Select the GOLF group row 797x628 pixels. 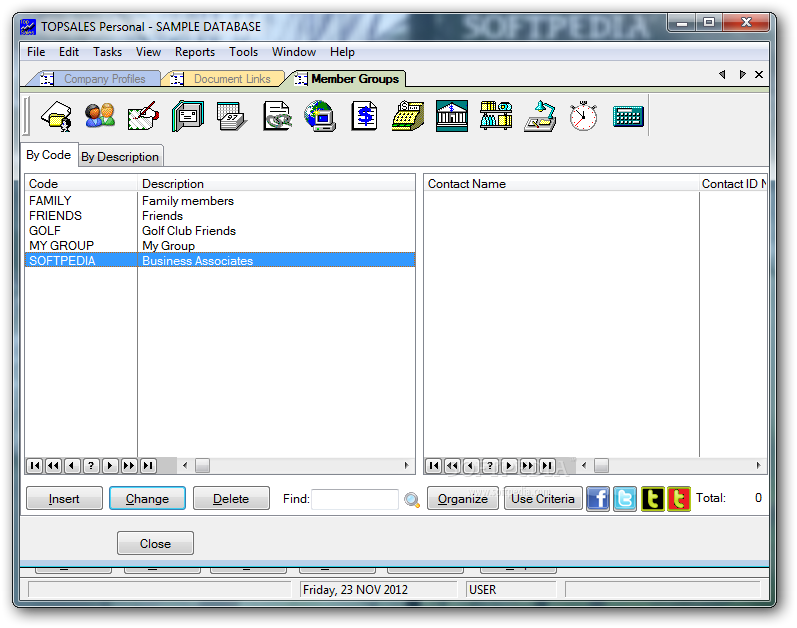220,231
